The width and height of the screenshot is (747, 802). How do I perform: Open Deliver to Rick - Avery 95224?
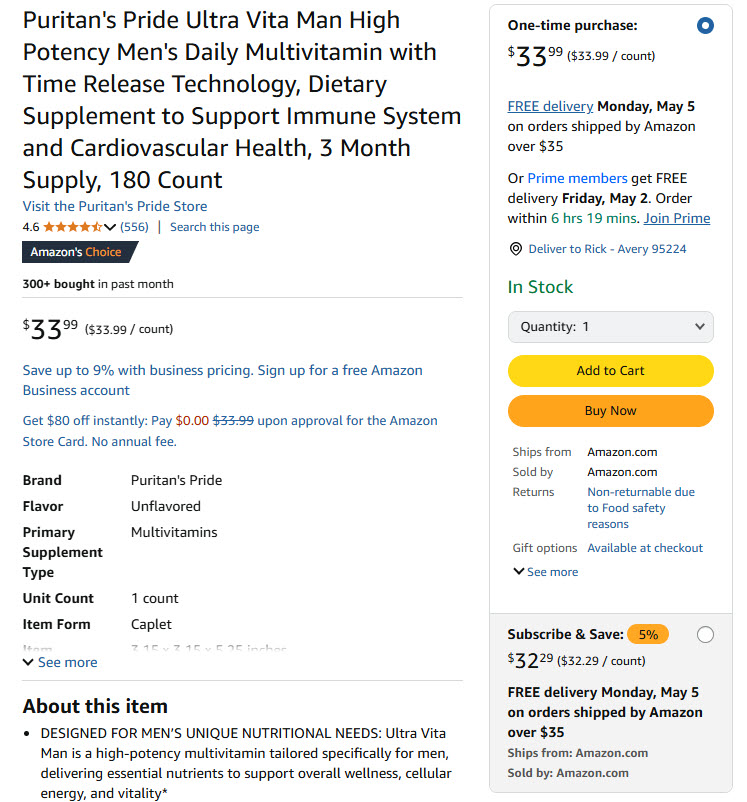[x=607, y=249]
